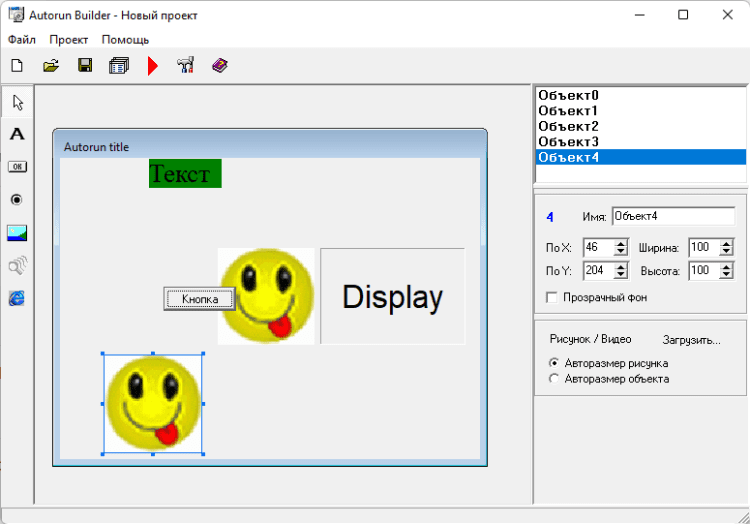Screen dimensions: 750x524
Task: Select Авторазмер рисунка radio option
Action: (x=555, y=363)
